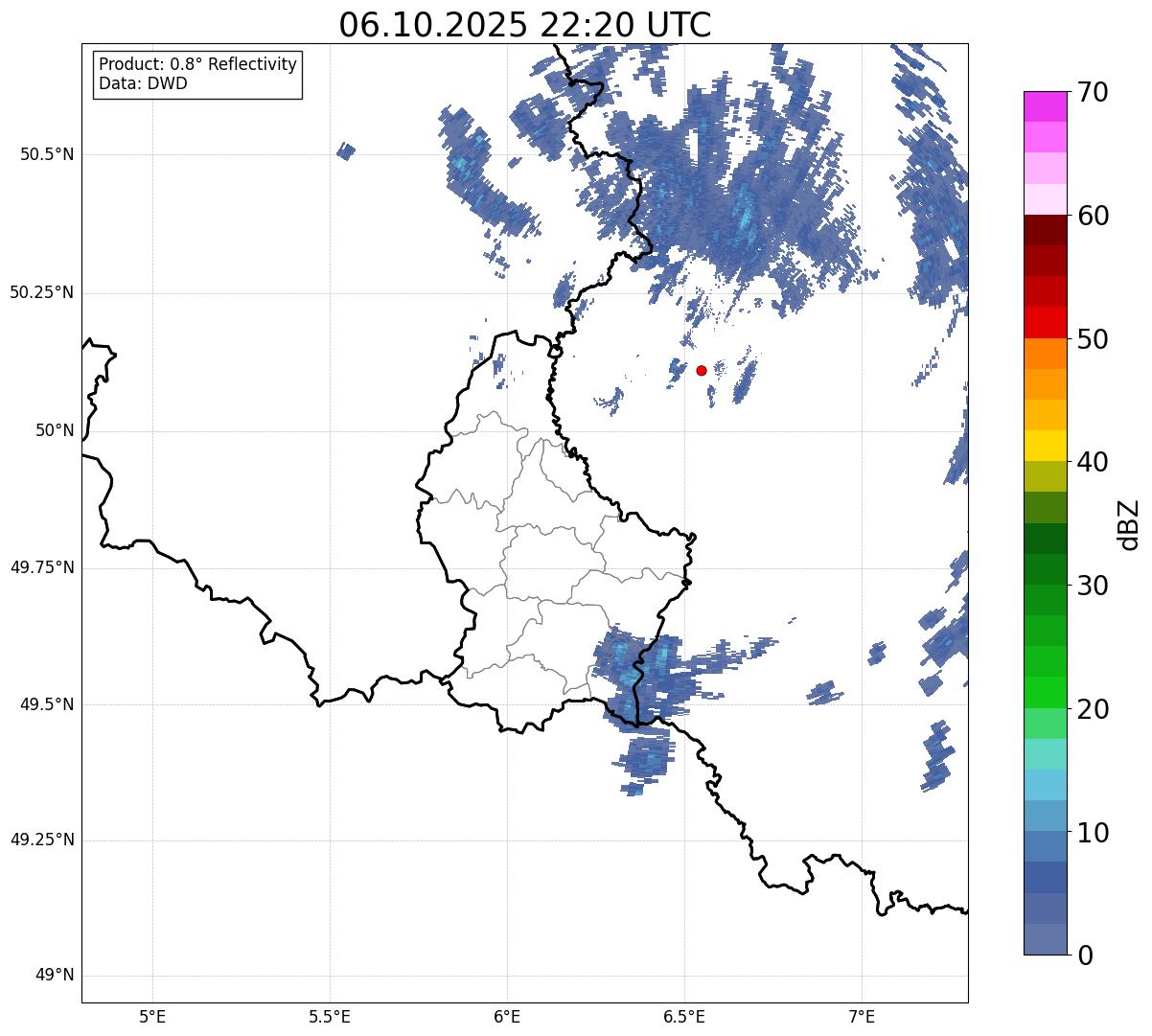The width and height of the screenshot is (1152, 1036).
Task: Click the 49.75°N latitude label
Action: coord(41,567)
